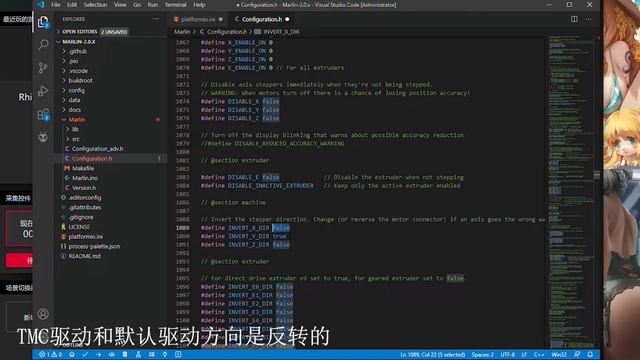
Task: Open the Extensions view in activity bar
Action: (x=43, y=114)
